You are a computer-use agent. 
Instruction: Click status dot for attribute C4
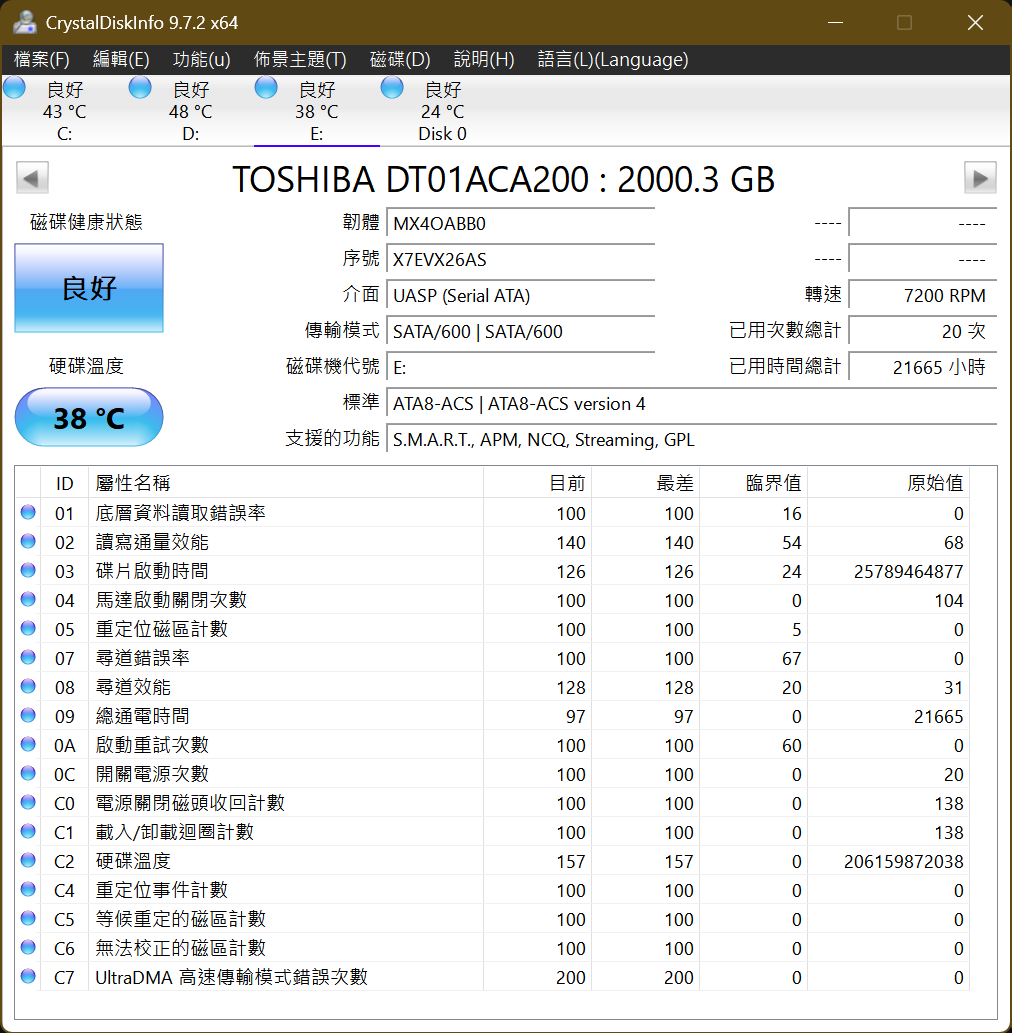click(x=28, y=889)
